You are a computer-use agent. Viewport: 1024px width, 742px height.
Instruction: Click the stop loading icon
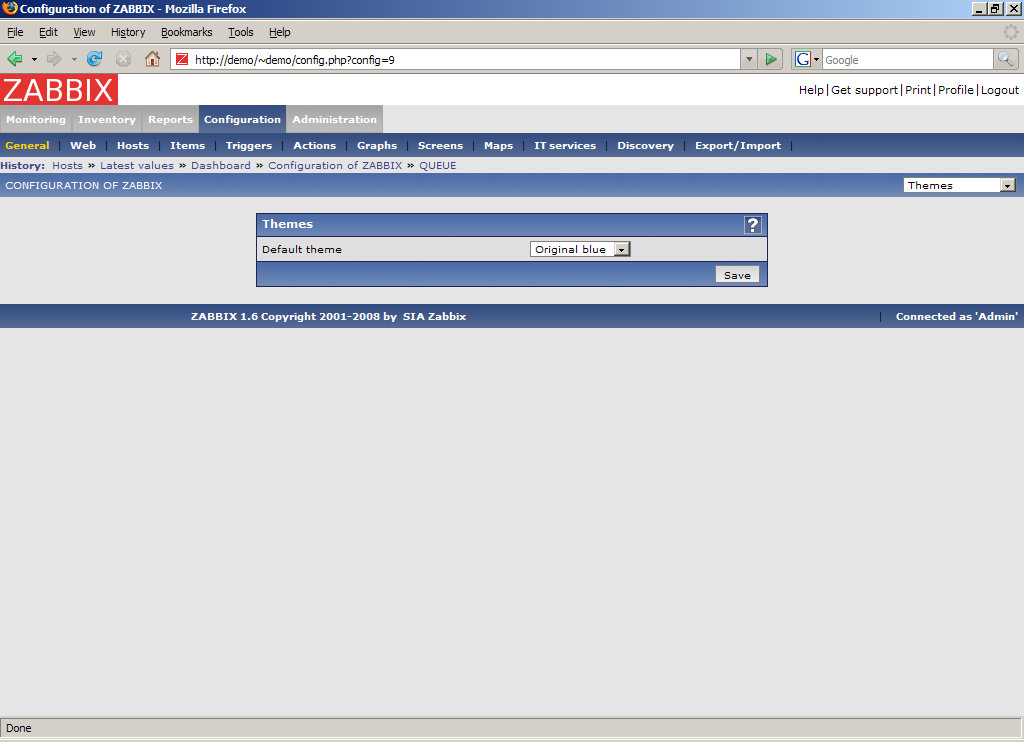[123, 59]
